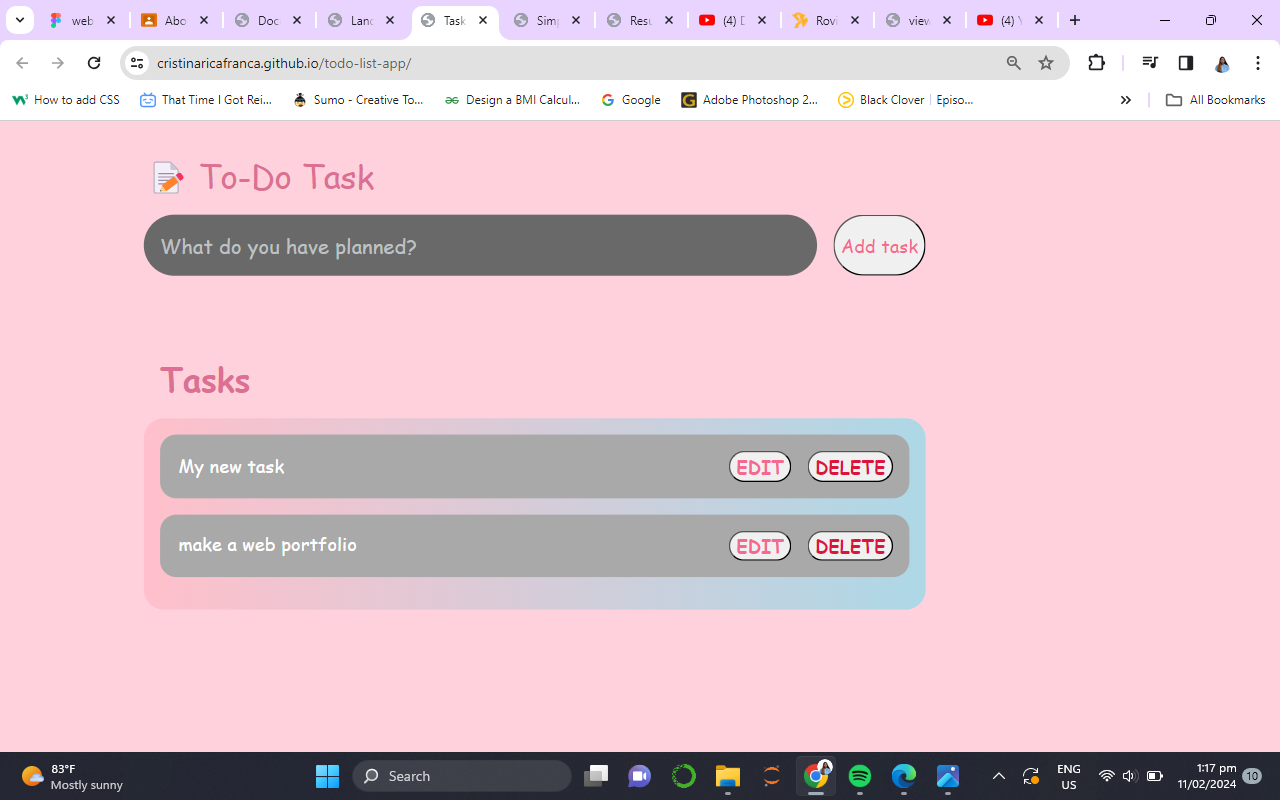The height and width of the screenshot is (800, 1280).
Task: Edit the 'My new task' item
Action: (759, 467)
